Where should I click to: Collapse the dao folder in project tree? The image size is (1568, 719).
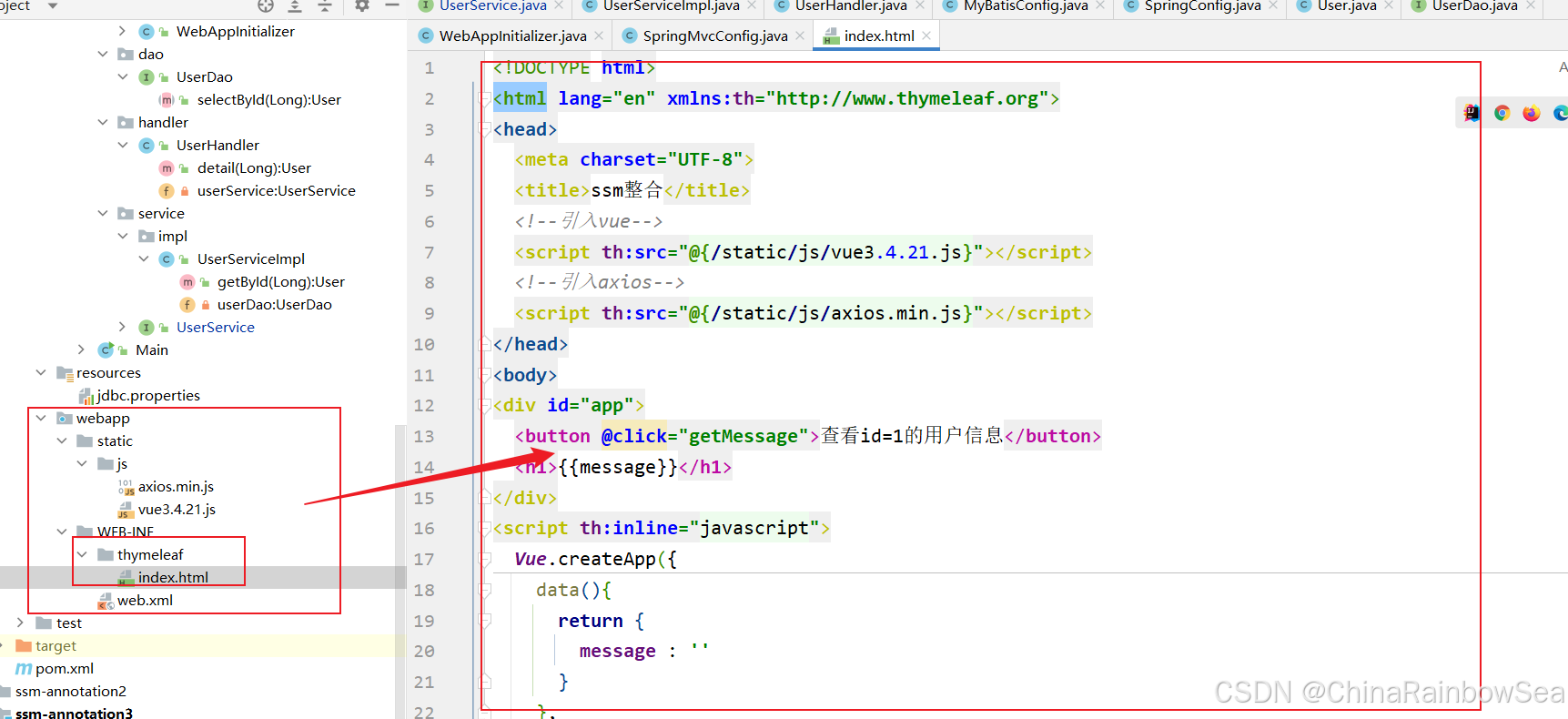tap(103, 54)
